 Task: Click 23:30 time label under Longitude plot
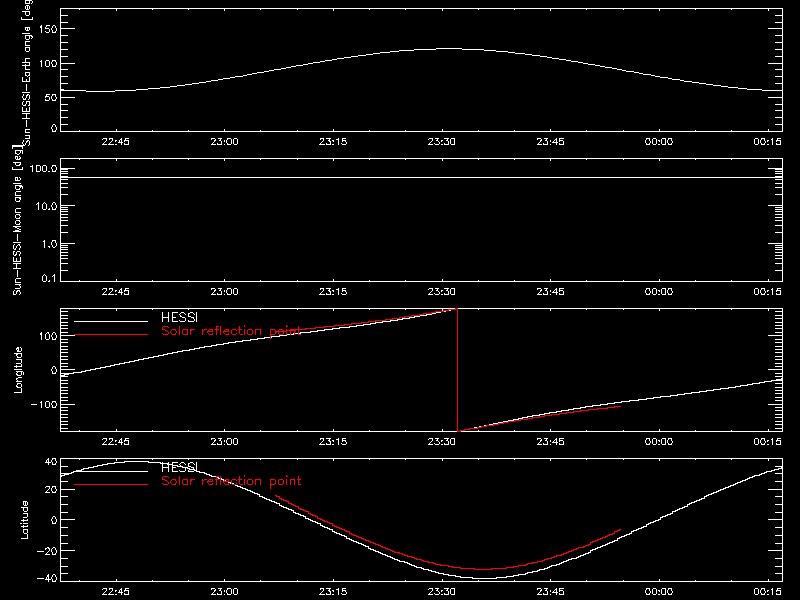point(442,441)
